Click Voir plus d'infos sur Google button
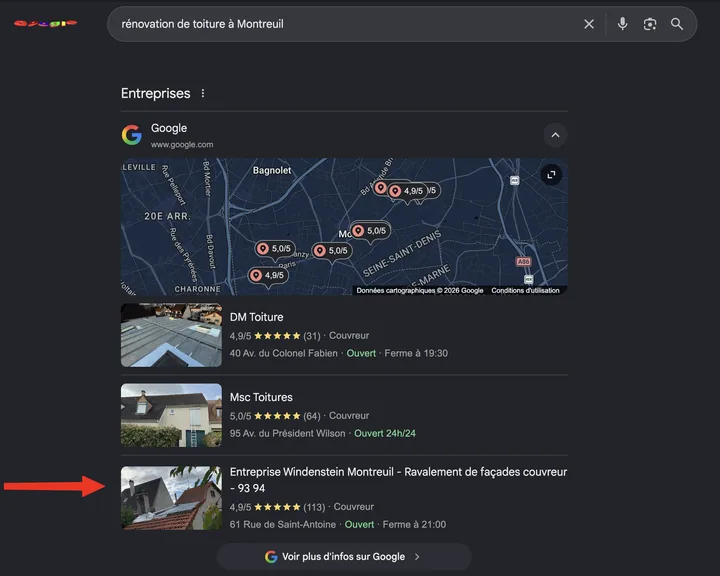 pyautogui.click(x=344, y=557)
